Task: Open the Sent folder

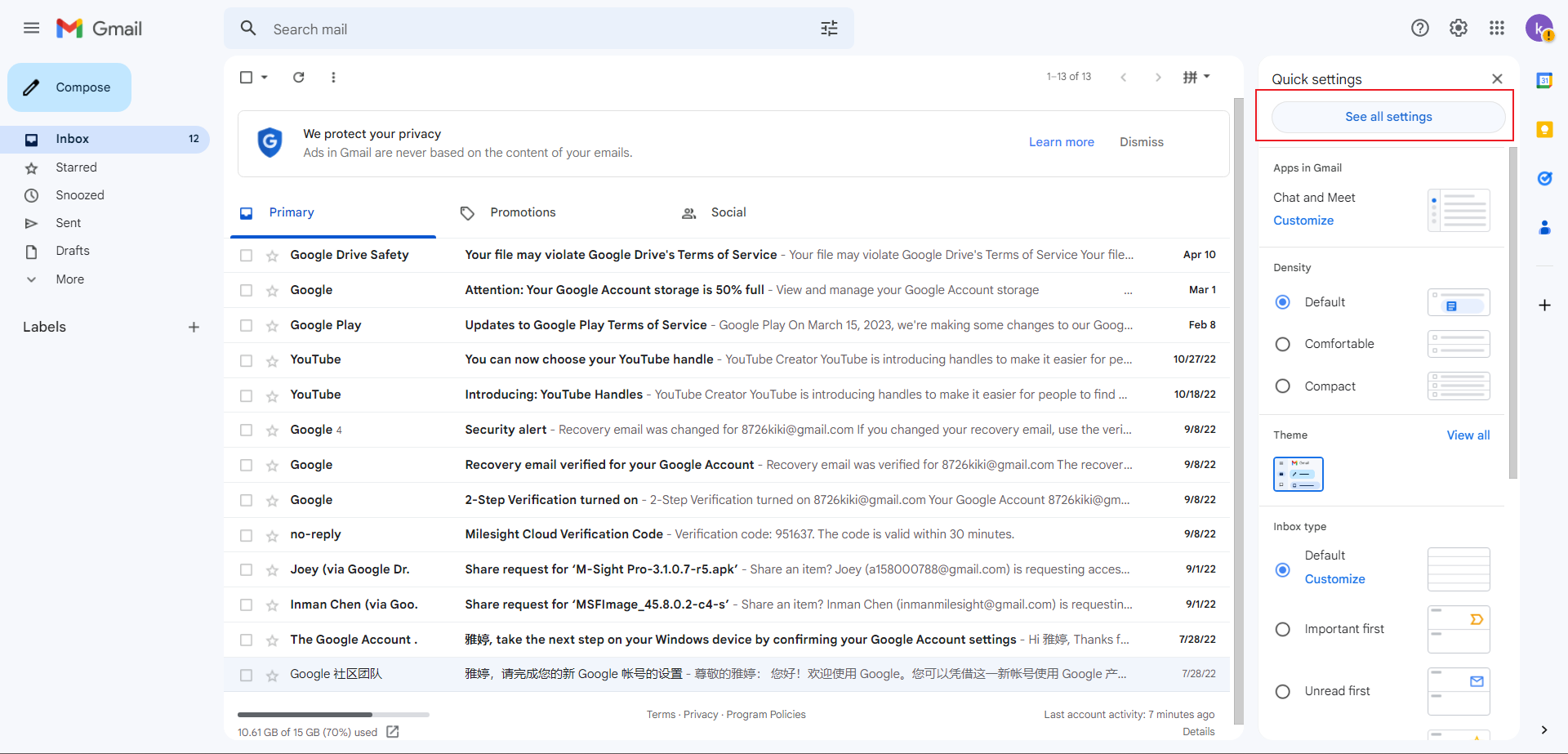Action: click(105, 223)
